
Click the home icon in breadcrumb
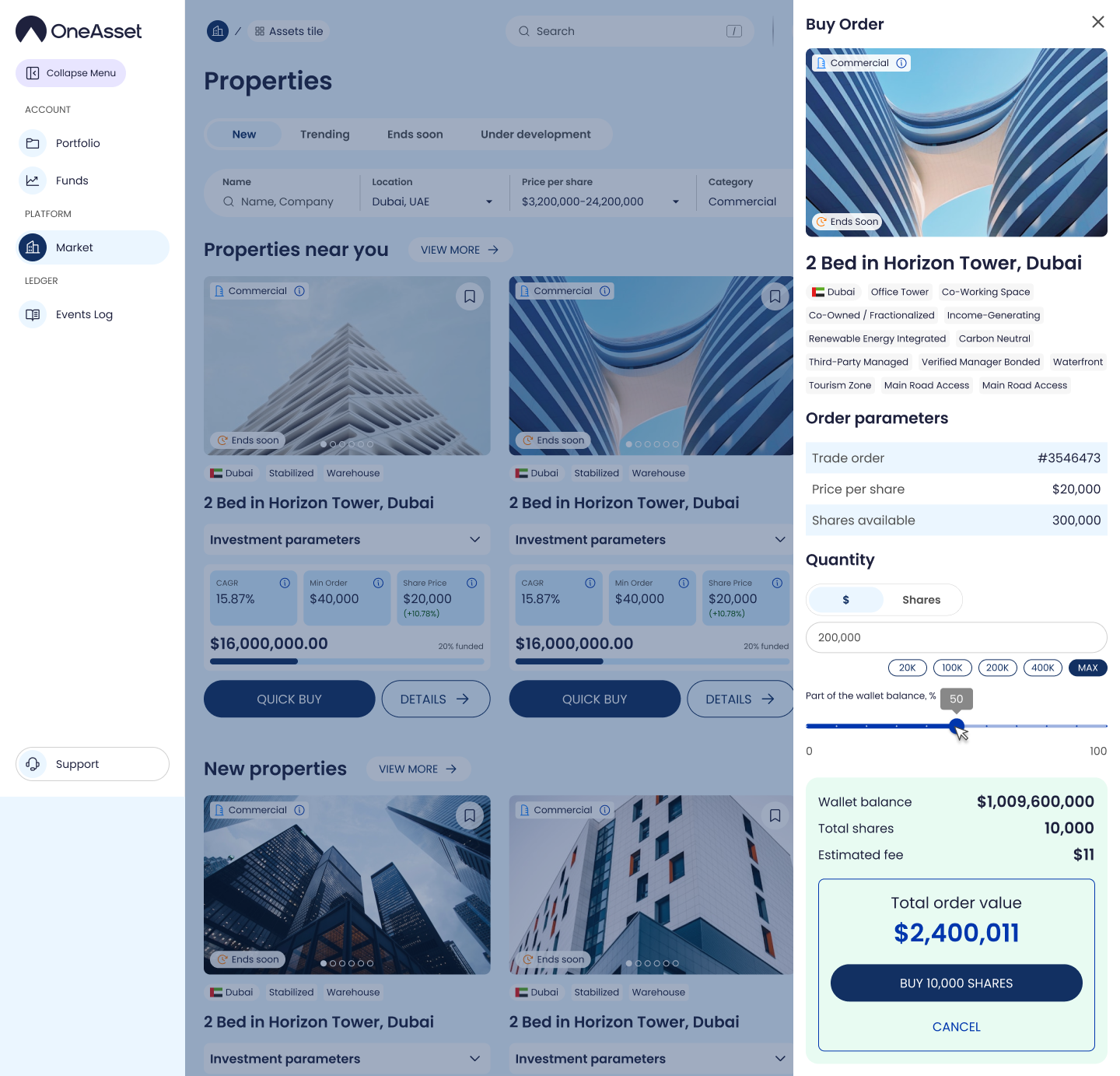218,31
